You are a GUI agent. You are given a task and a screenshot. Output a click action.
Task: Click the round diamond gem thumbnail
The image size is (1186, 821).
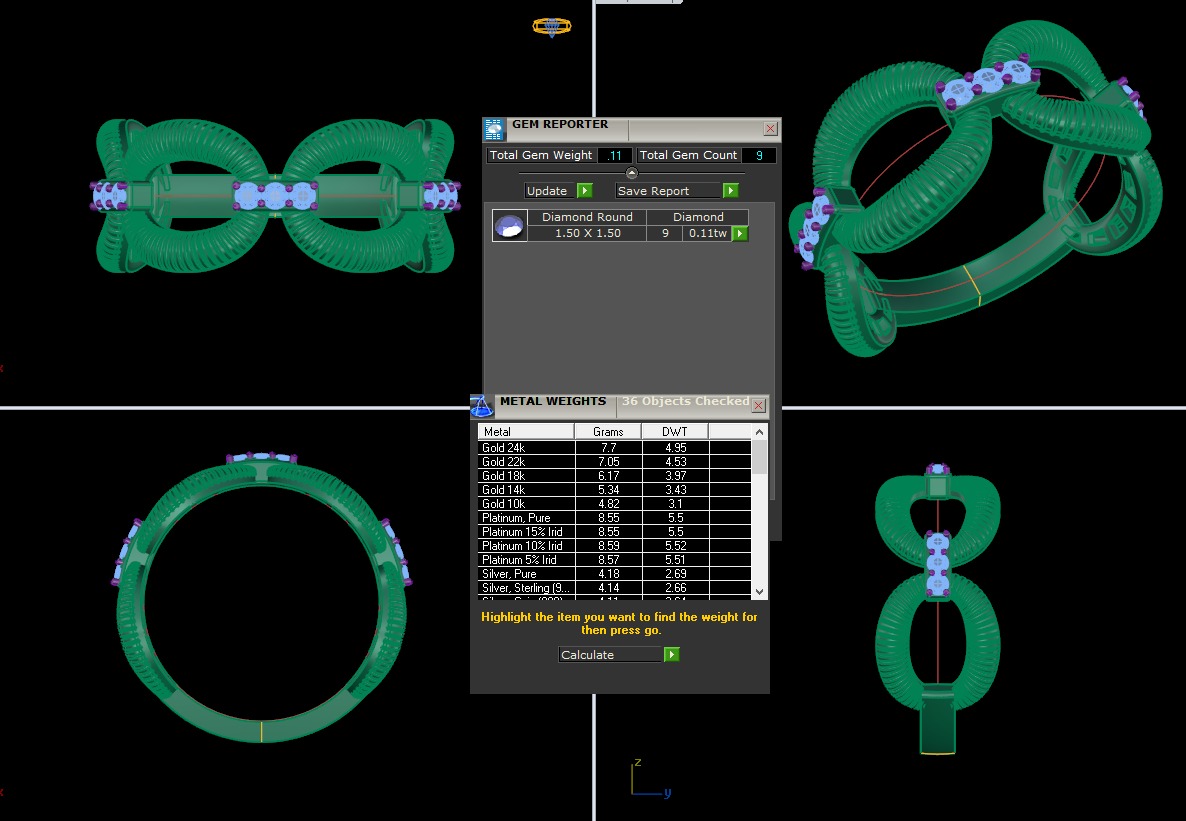(x=510, y=226)
